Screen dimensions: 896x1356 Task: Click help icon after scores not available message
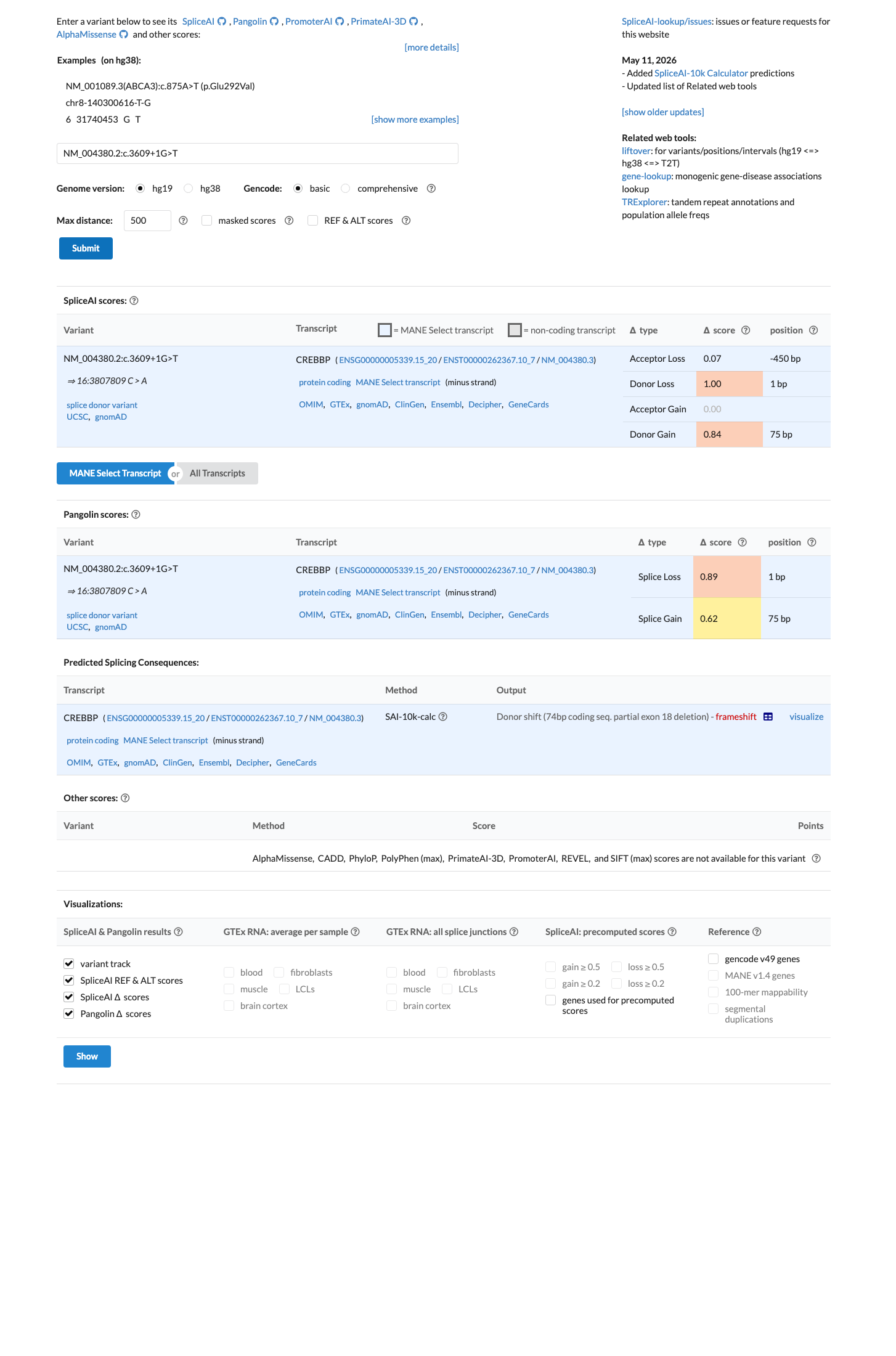pos(816,859)
